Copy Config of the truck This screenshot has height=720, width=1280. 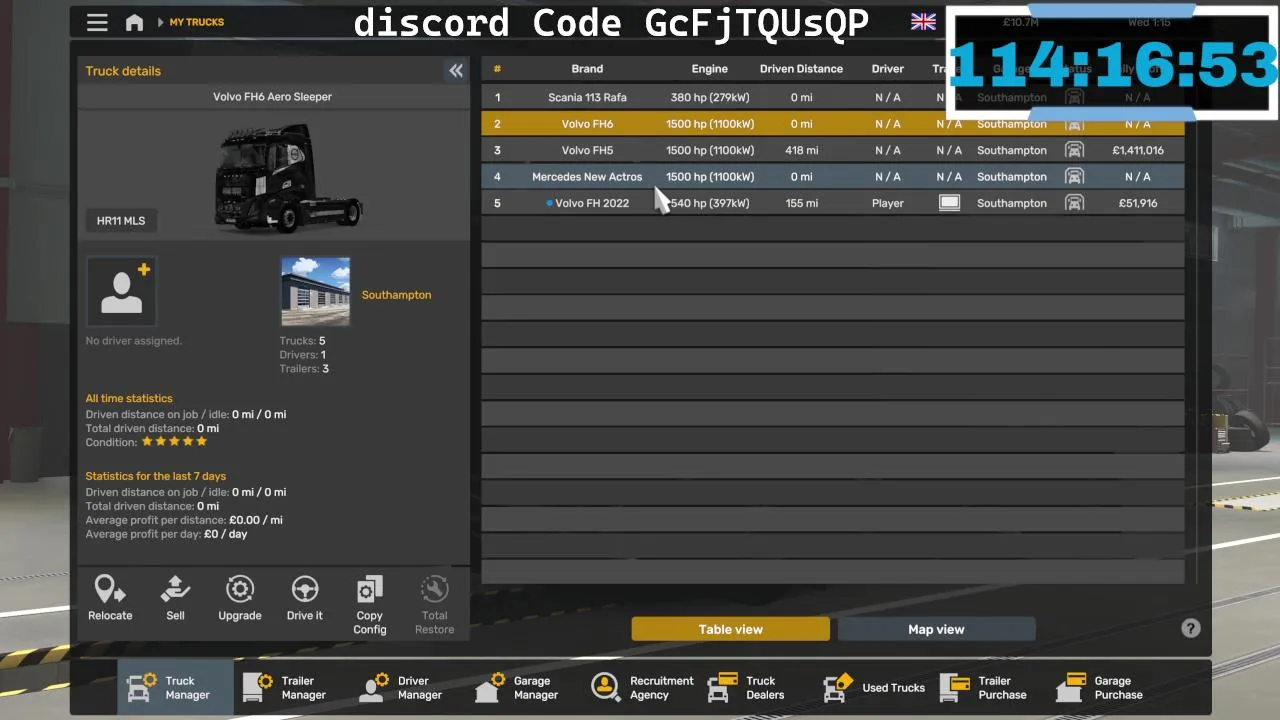pyautogui.click(x=370, y=605)
